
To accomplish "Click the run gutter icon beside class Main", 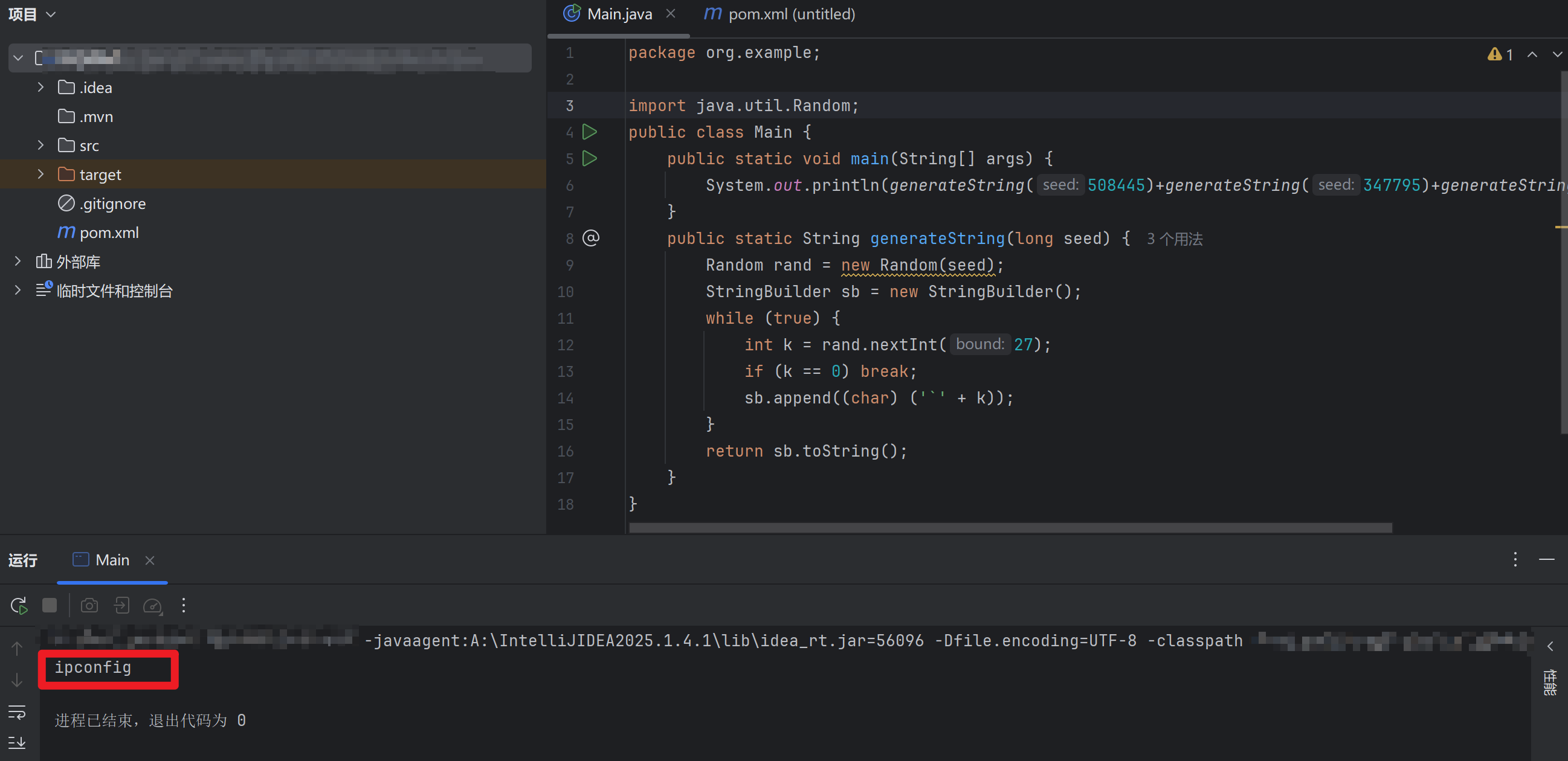I will pyautogui.click(x=589, y=132).
